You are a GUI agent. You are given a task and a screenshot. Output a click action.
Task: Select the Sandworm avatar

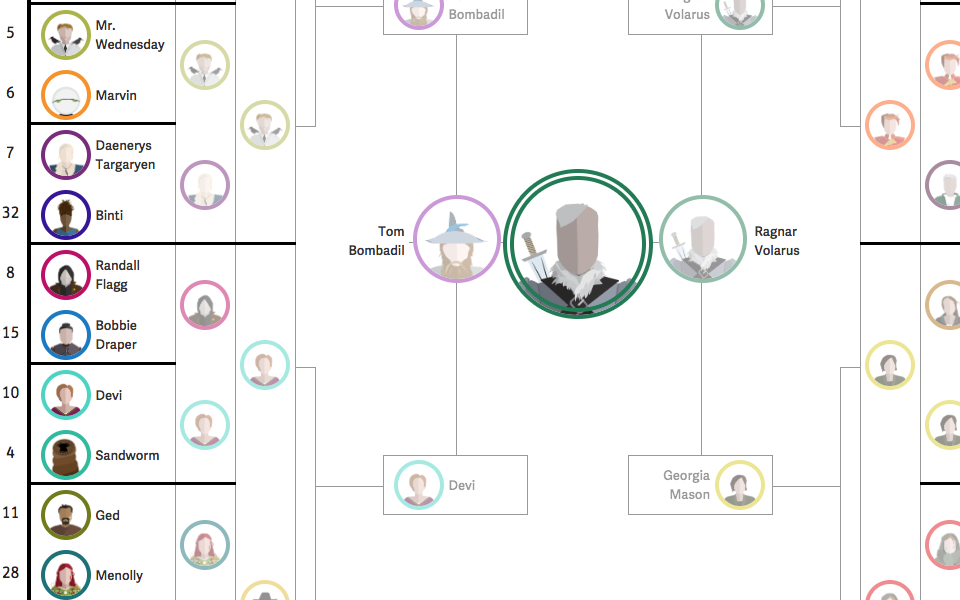pyautogui.click(x=66, y=455)
